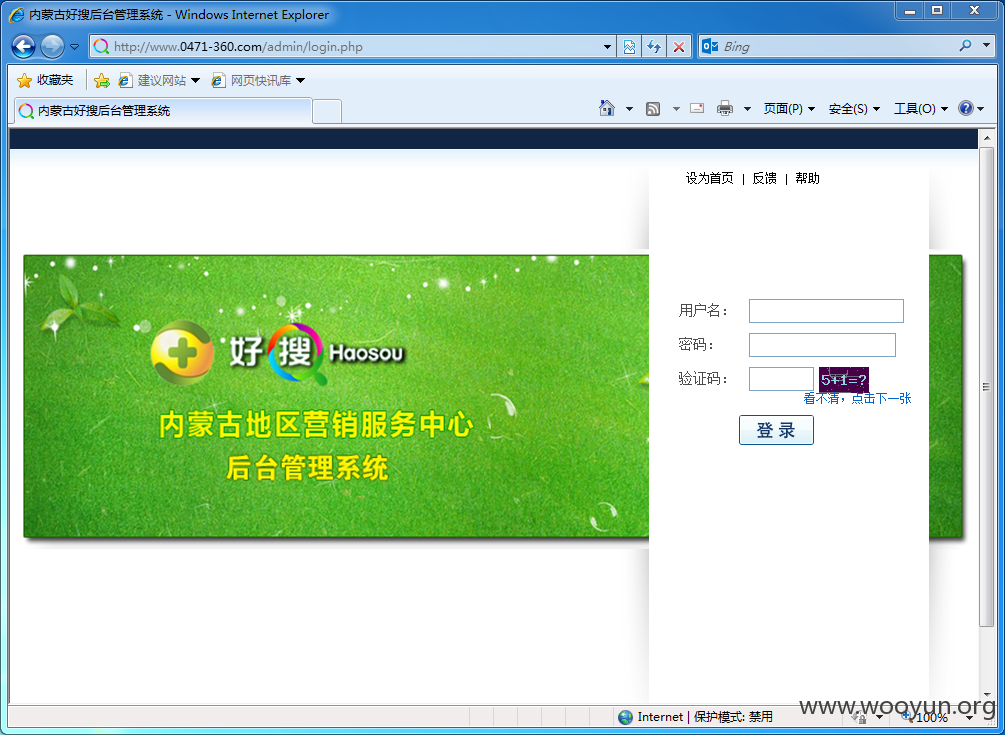The height and width of the screenshot is (735, 1005).
Task: Select the 内蒙古好搜后台管理系统 tab
Action: point(163,110)
